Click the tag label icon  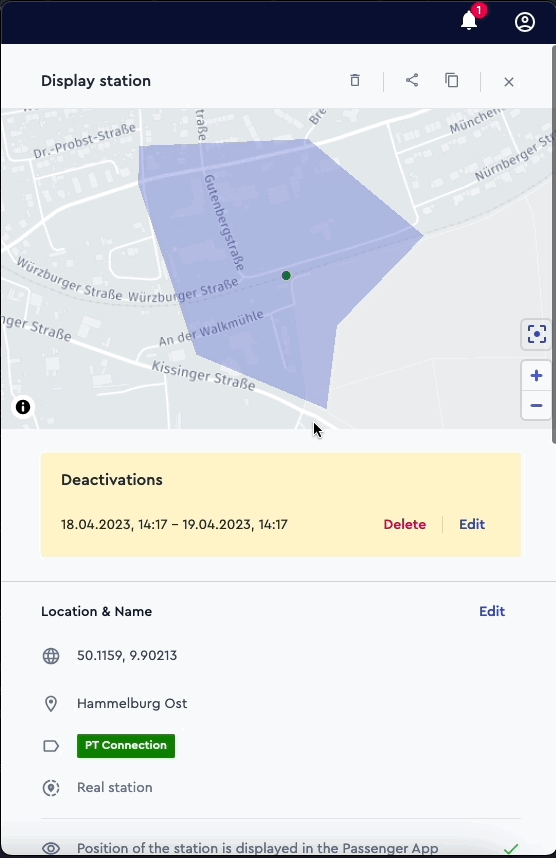(x=51, y=746)
